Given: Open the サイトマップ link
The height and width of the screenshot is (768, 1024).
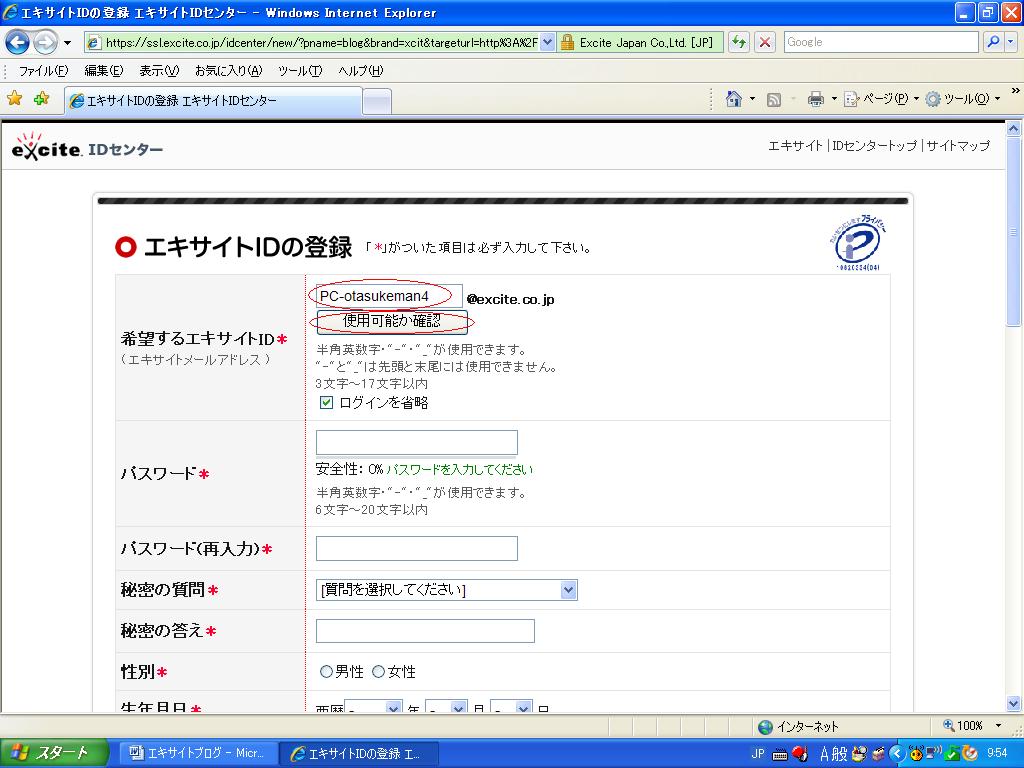Looking at the screenshot, I should [958, 146].
